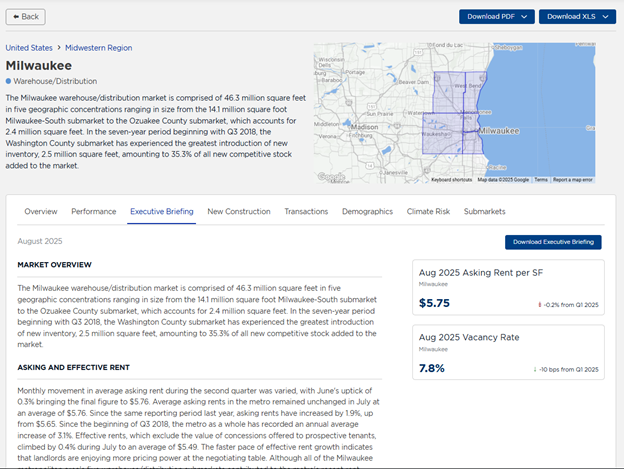The image size is (624, 469).
Task: Switch to the Climate Risk tab
Action: [x=428, y=212]
